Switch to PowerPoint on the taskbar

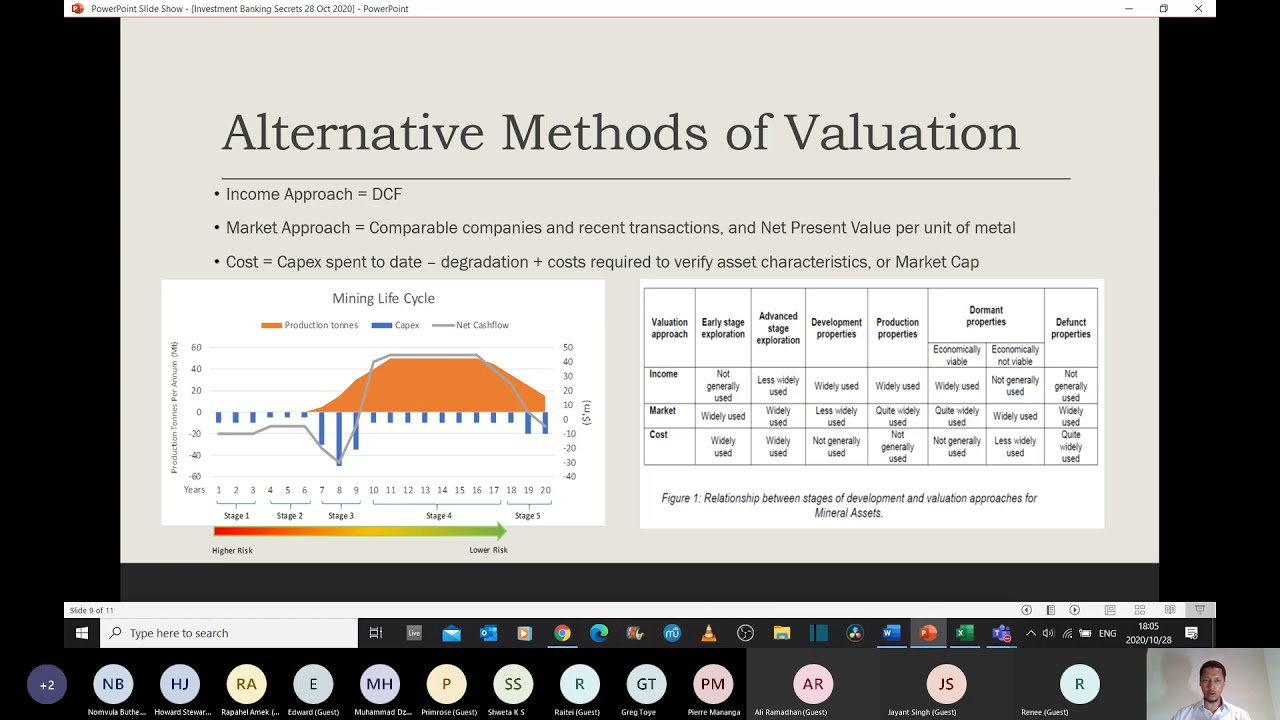(x=928, y=633)
